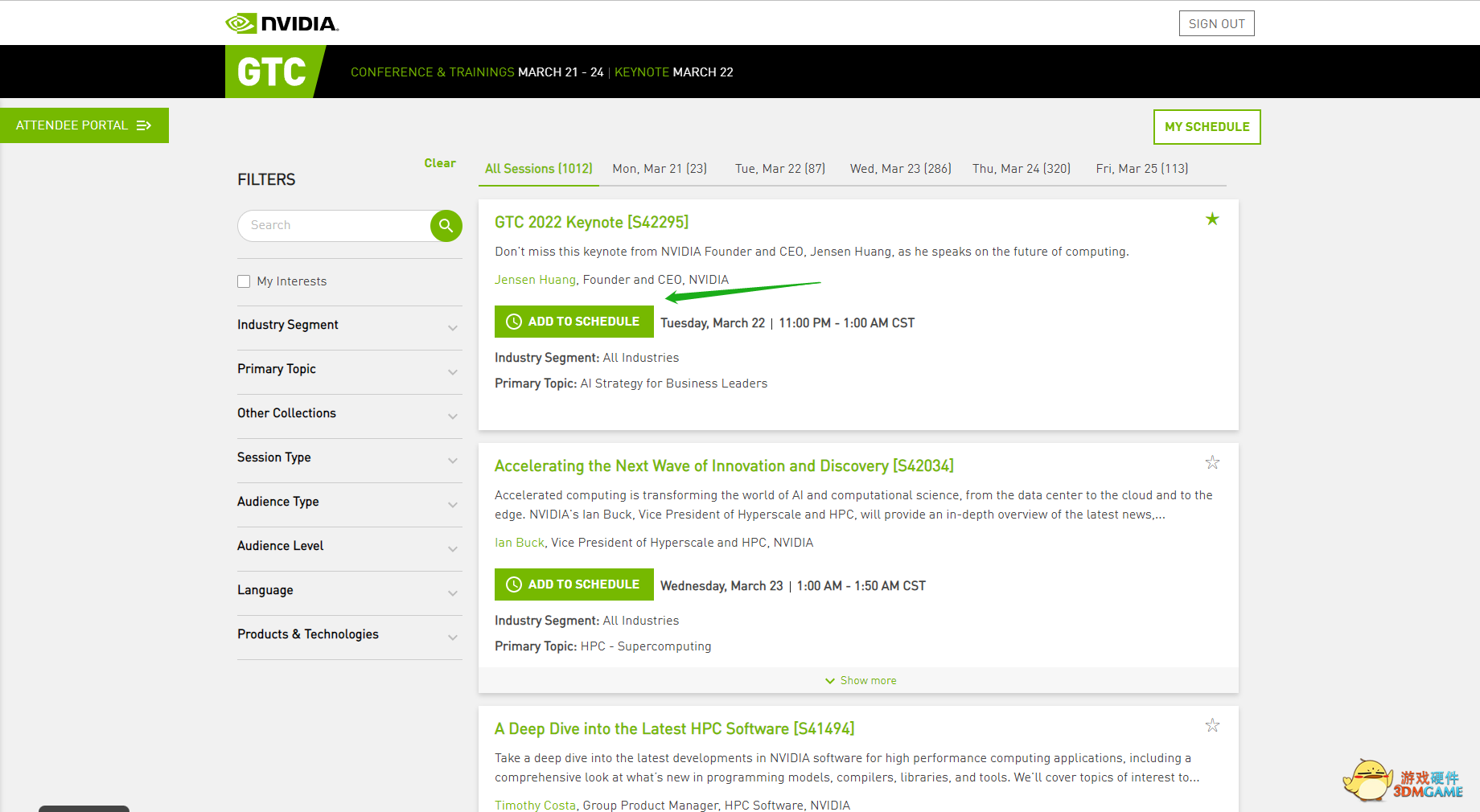Click the green search magnifier icon
Viewport: 1480px width, 812px height.
(446, 226)
